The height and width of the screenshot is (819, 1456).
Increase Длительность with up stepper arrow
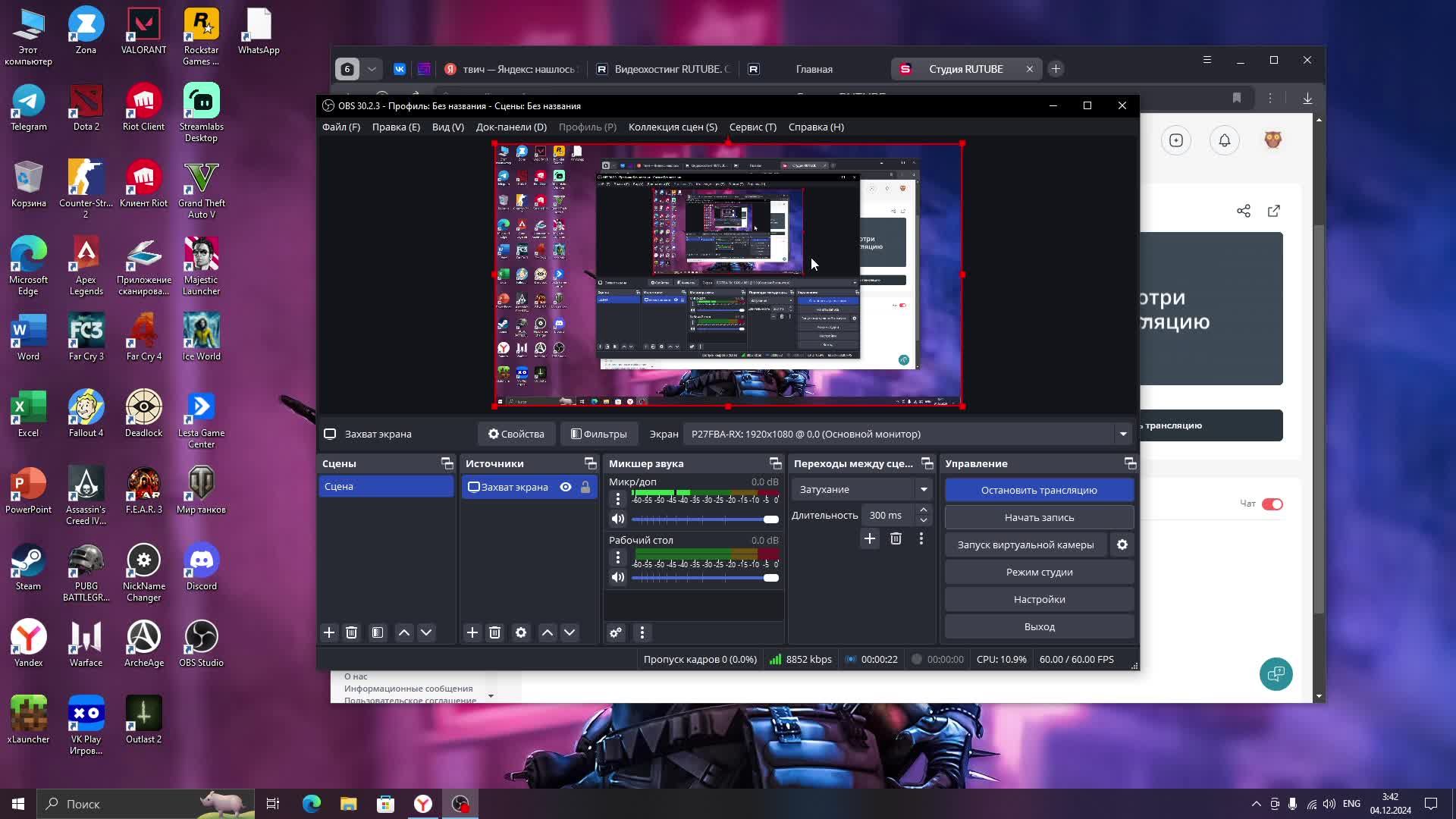[x=924, y=510]
